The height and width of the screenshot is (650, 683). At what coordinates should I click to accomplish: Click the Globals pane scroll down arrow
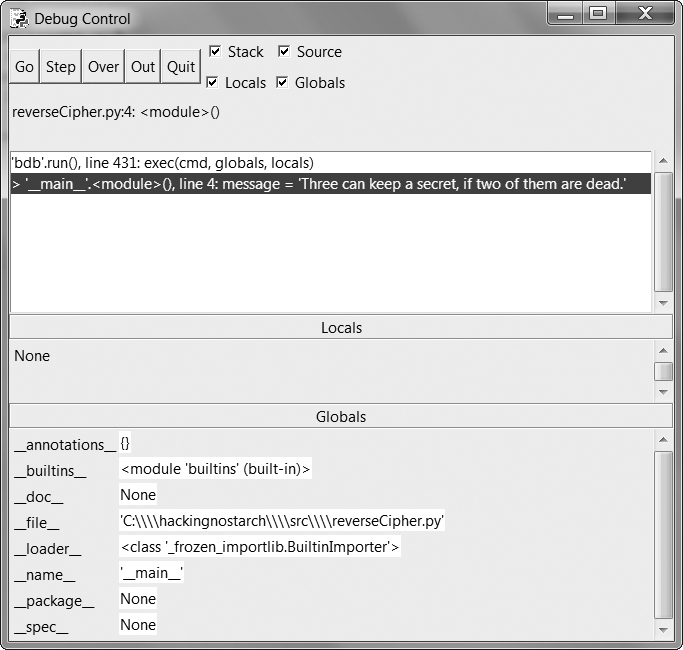point(663,630)
